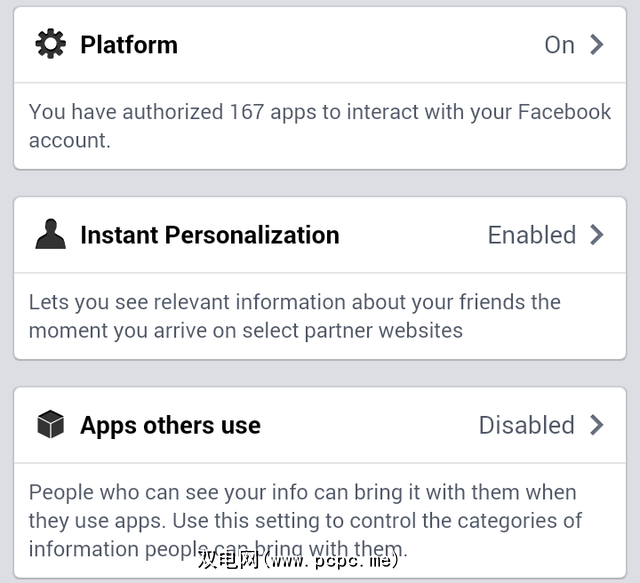Viewport: 640px width, 583px height.
Task: Select the Apps others use heading
Action: [170, 425]
